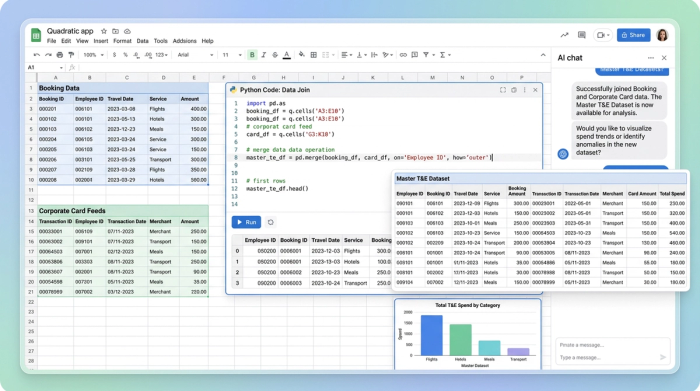The width and height of the screenshot is (700, 391).
Task: Open the fill color bucket
Action: tap(302, 55)
